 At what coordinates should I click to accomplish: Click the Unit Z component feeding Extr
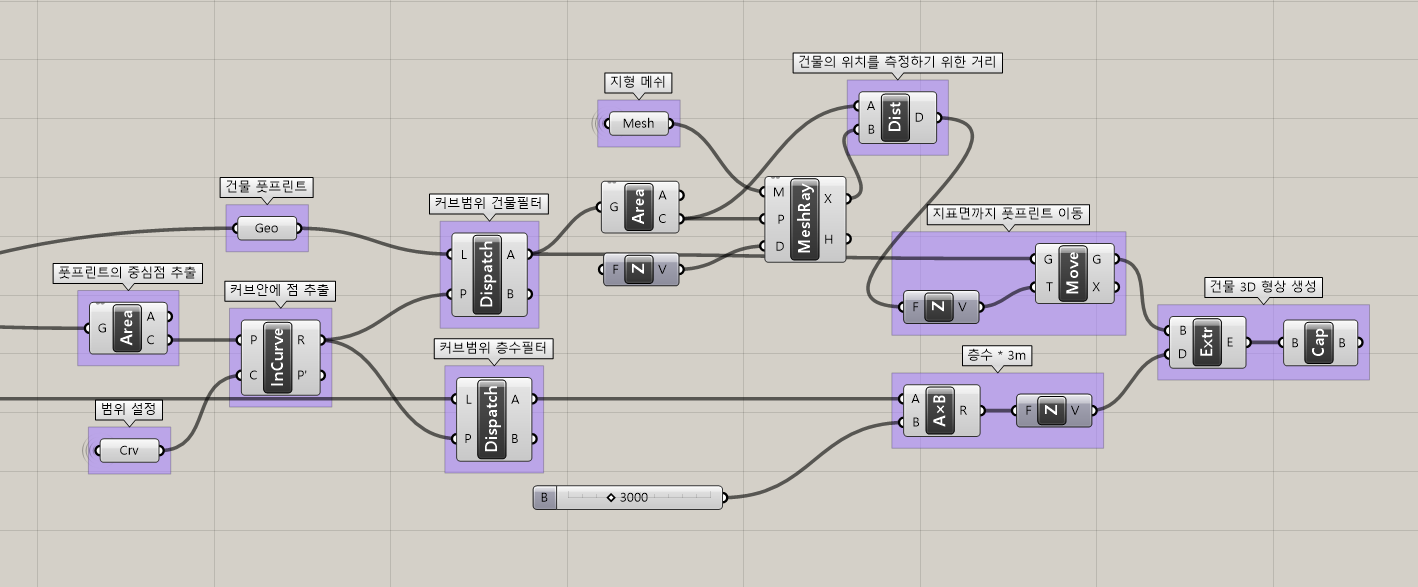[1050, 411]
